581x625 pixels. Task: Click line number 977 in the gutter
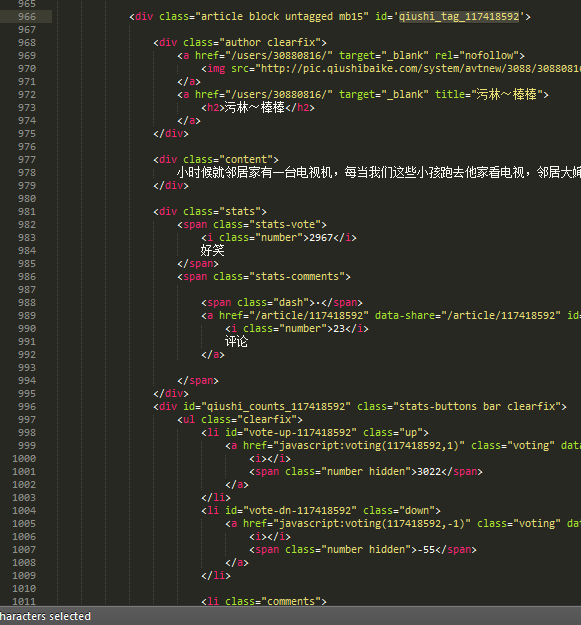(27, 159)
